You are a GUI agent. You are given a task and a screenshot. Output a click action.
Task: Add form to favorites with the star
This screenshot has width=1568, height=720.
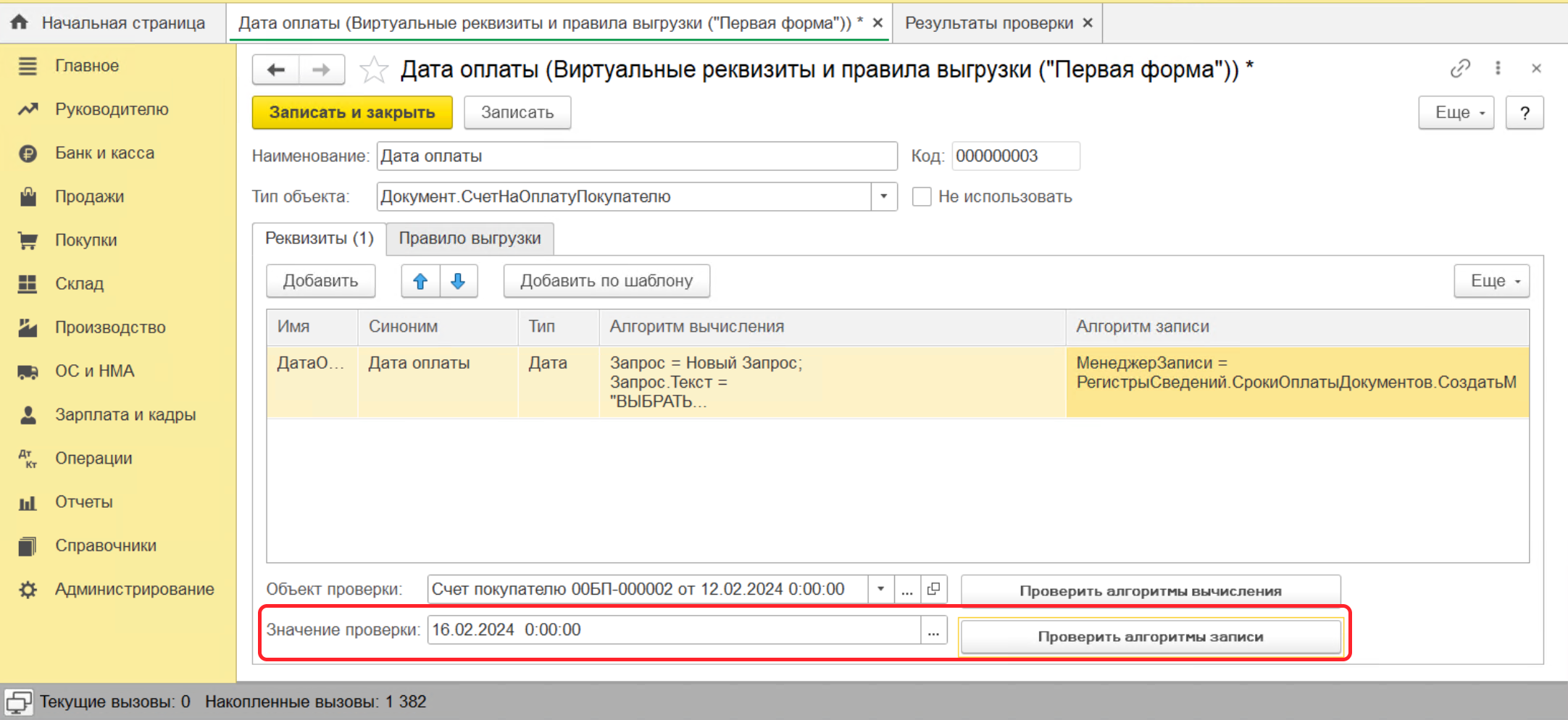374,70
